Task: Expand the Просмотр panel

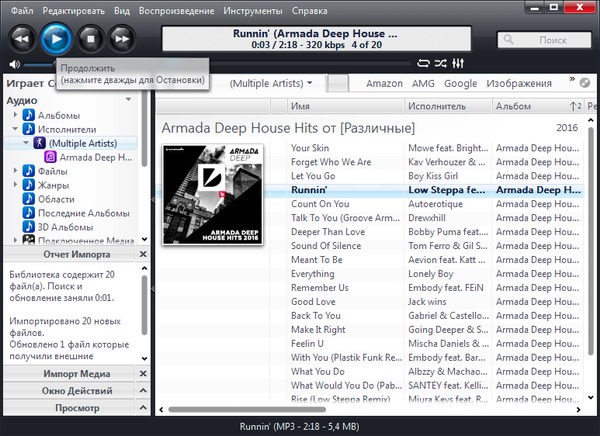Action: (x=143, y=408)
